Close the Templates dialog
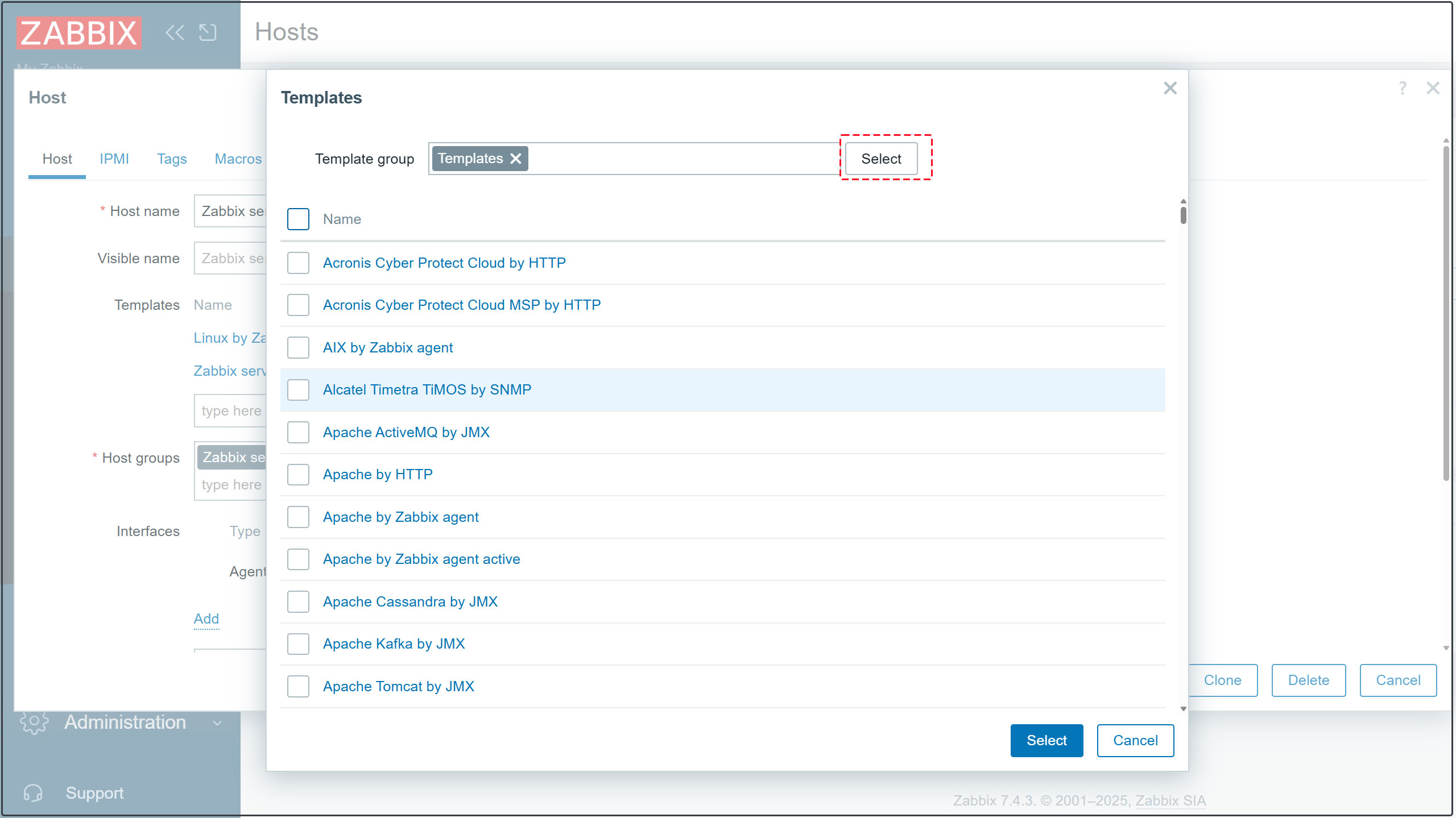 (1170, 88)
